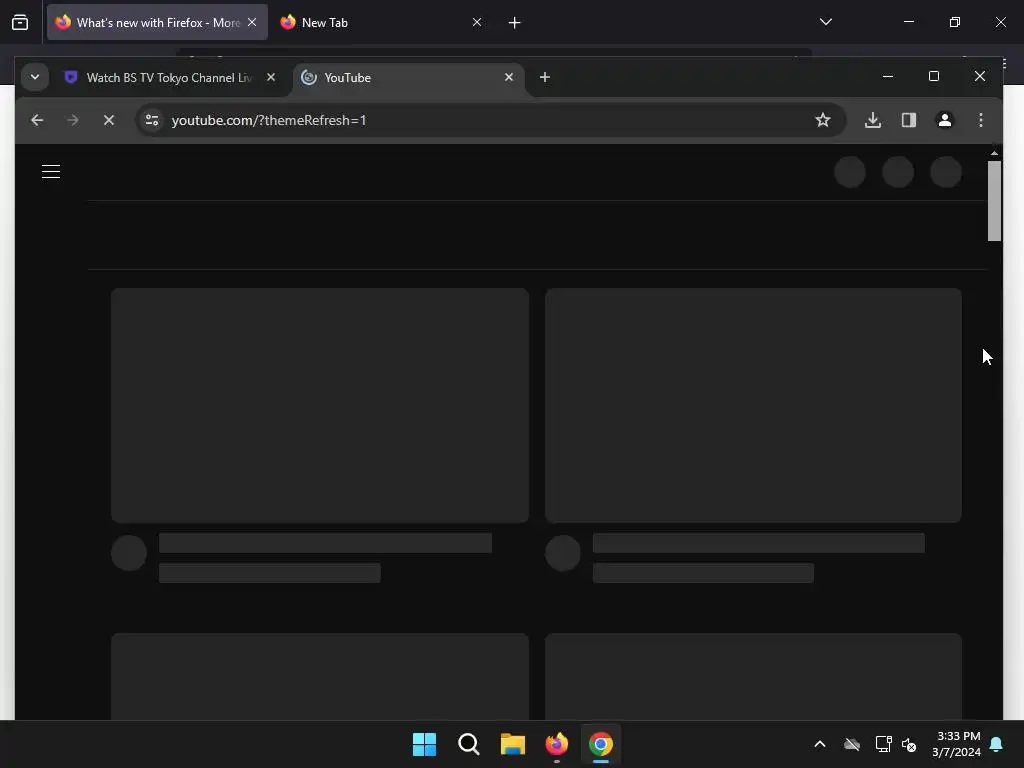Screen dimensions: 1024x768
Task: Go back in Chrome
Action: tap(37, 120)
